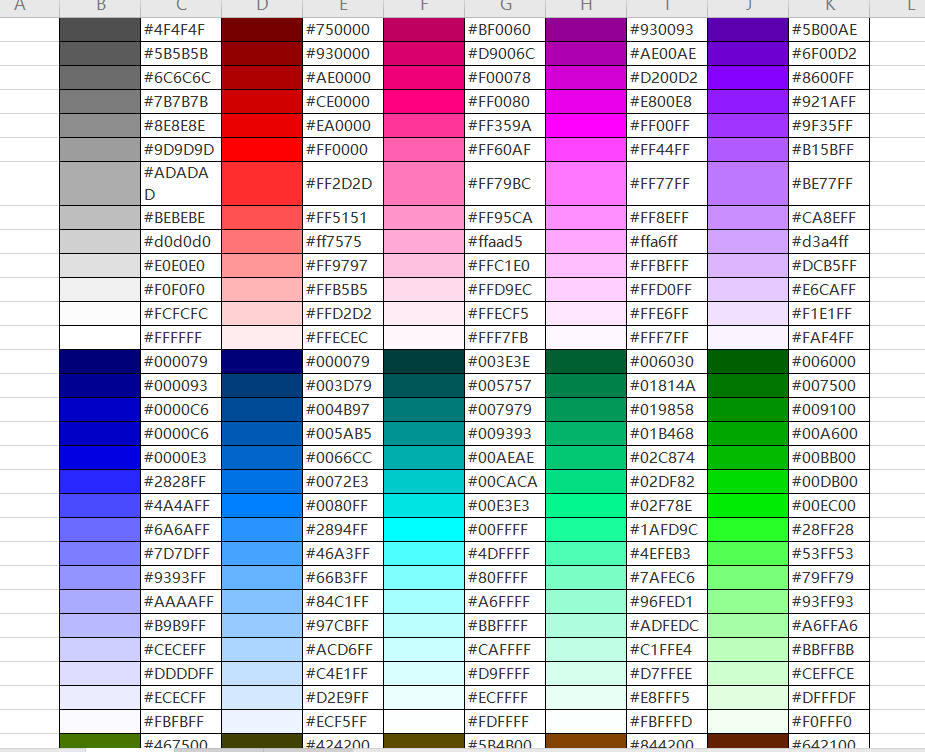
Task: Select the violet swatch beside #8600FF
Action: (747, 77)
